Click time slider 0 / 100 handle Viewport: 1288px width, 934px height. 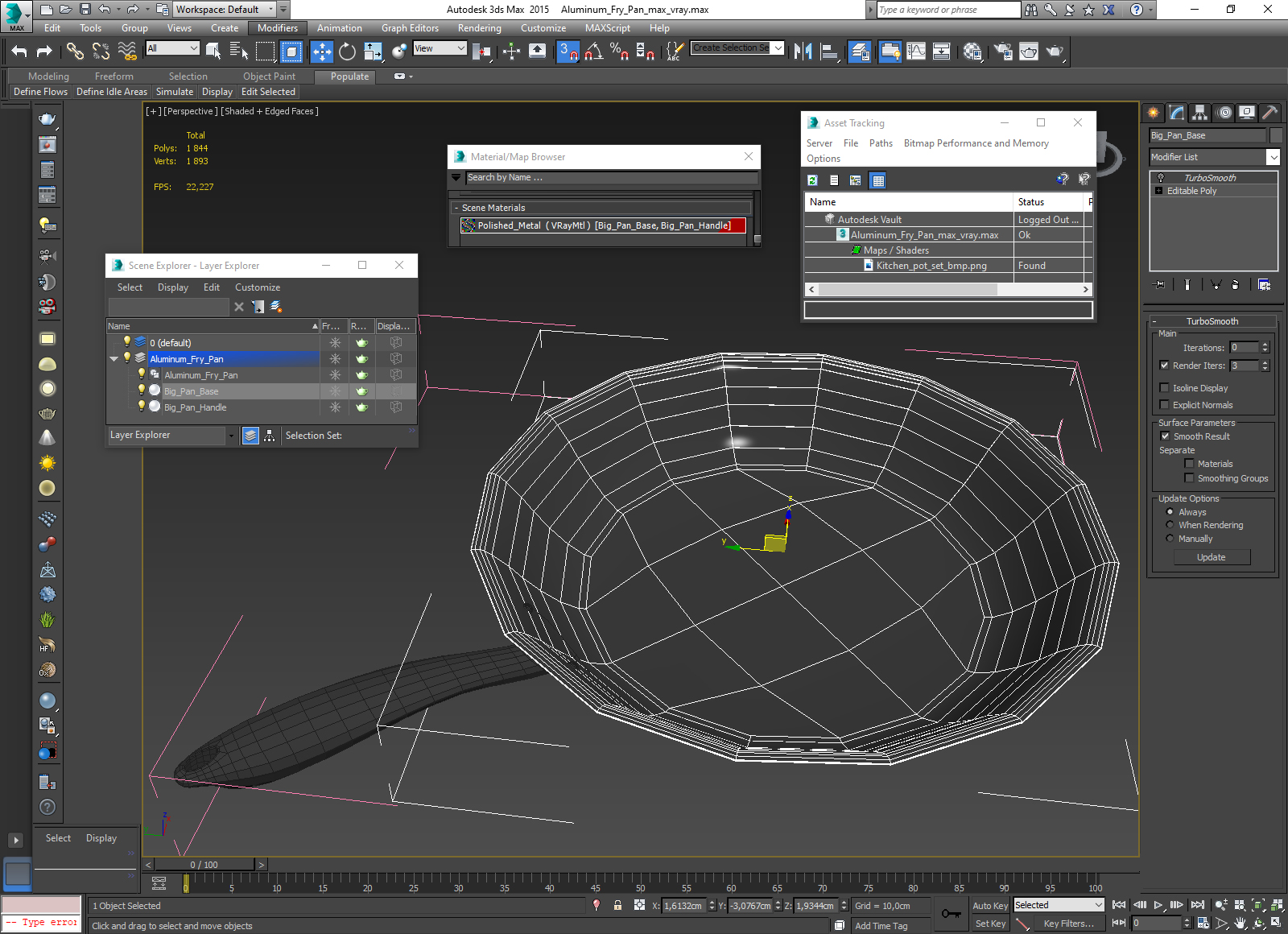point(204,865)
